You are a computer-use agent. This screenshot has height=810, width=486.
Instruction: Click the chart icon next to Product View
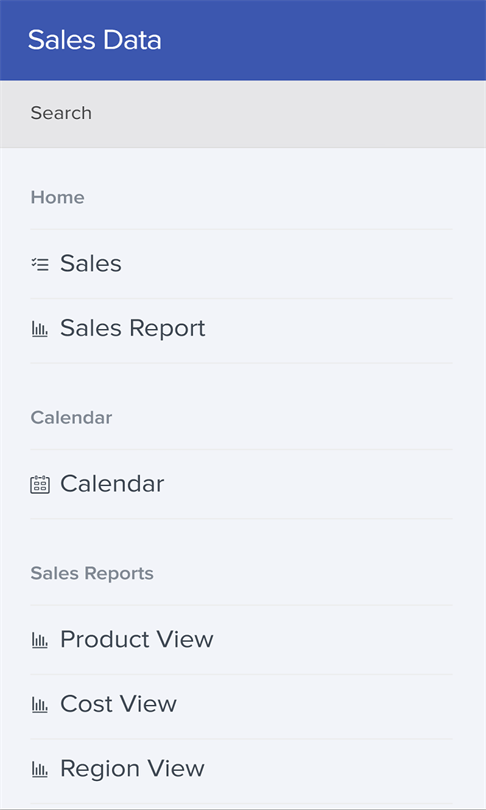point(40,641)
